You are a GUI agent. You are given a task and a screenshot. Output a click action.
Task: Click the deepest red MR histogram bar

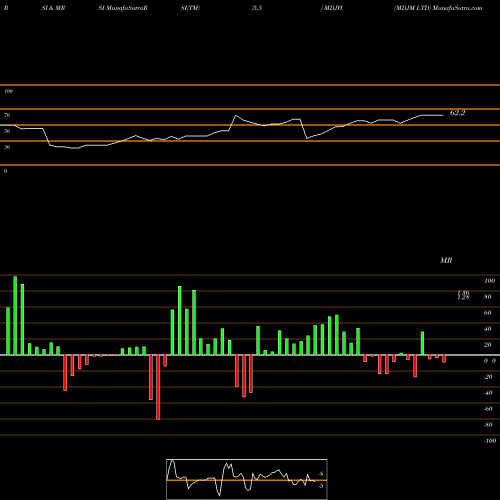(158, 387)
